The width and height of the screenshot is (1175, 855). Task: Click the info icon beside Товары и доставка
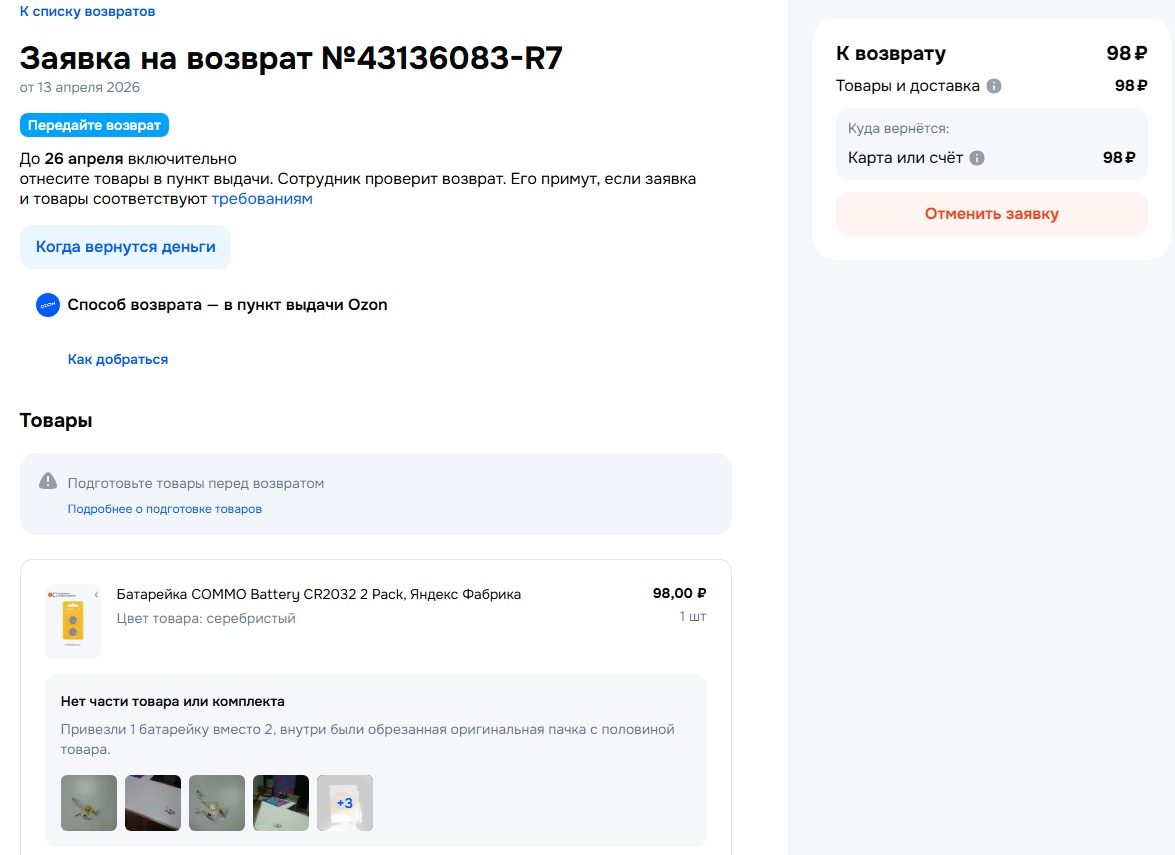tap(994, 86)
